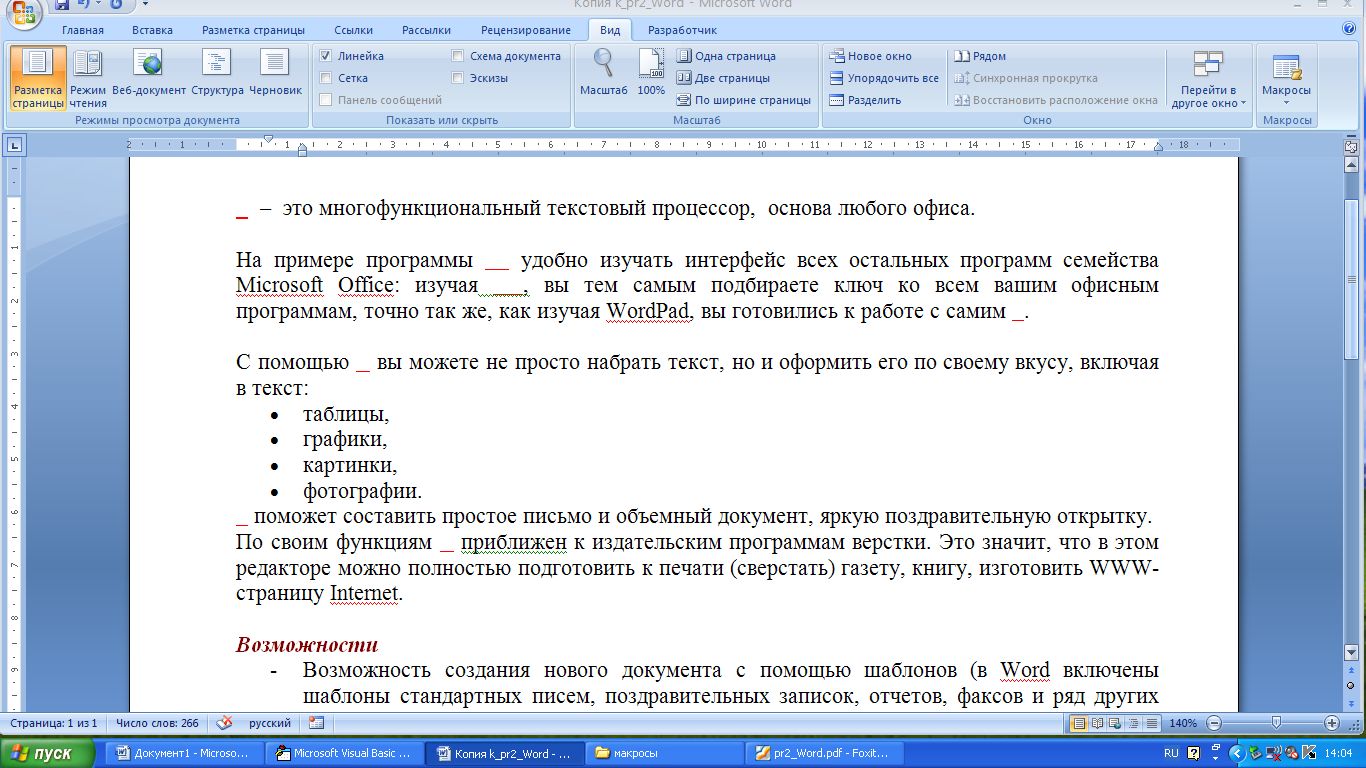Click the zoom slider handle
1366x768 pixels.
[x=1276, y=723]
